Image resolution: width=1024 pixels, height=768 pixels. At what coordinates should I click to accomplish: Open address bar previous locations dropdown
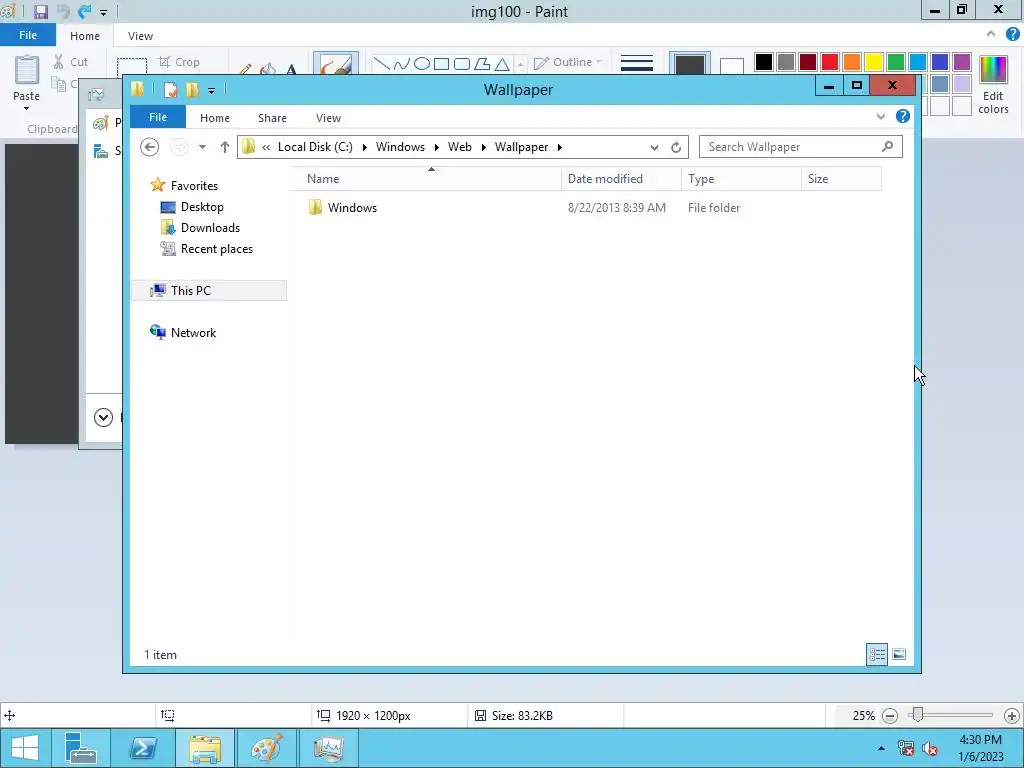pyautogui.click(x=654, y=148)
